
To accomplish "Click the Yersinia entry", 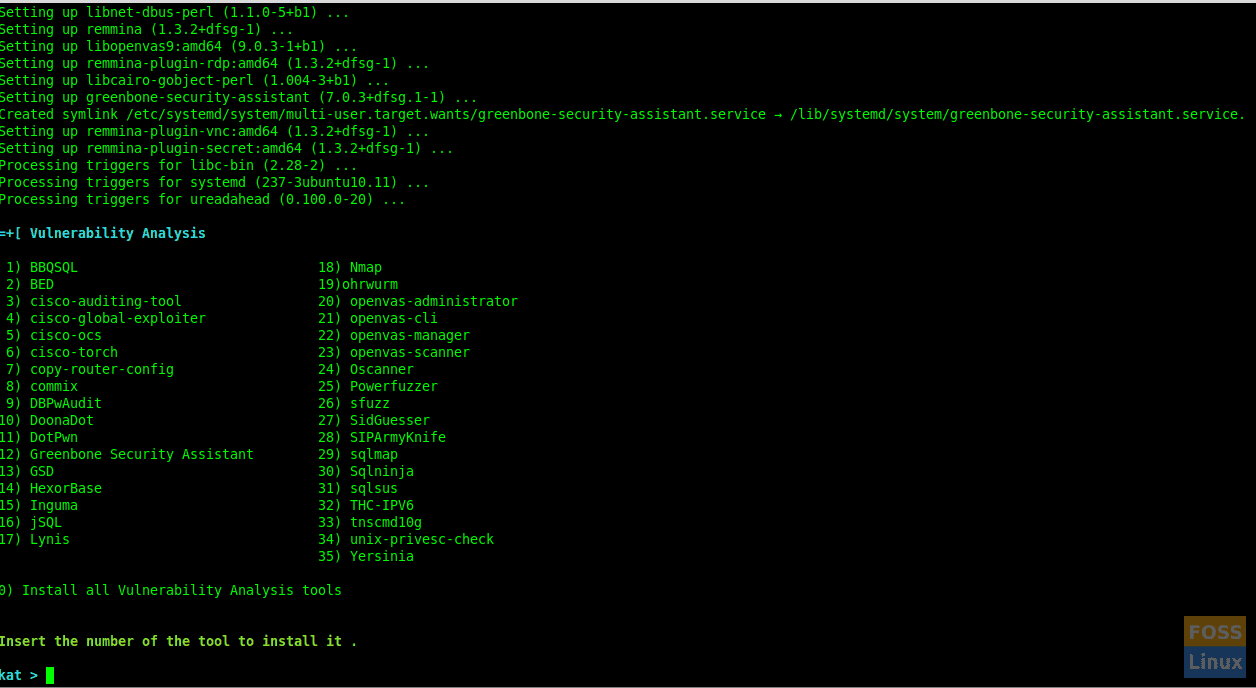I will [381, 556].
